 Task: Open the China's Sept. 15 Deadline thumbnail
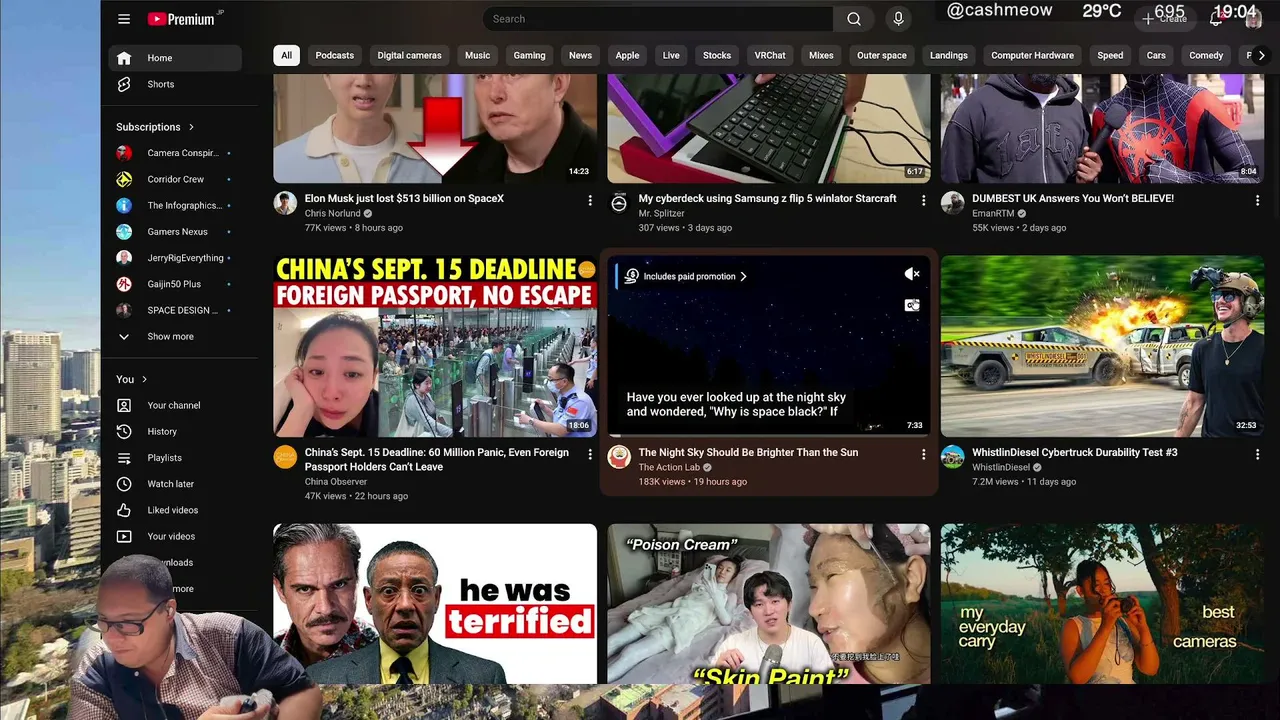click(435, 346)
